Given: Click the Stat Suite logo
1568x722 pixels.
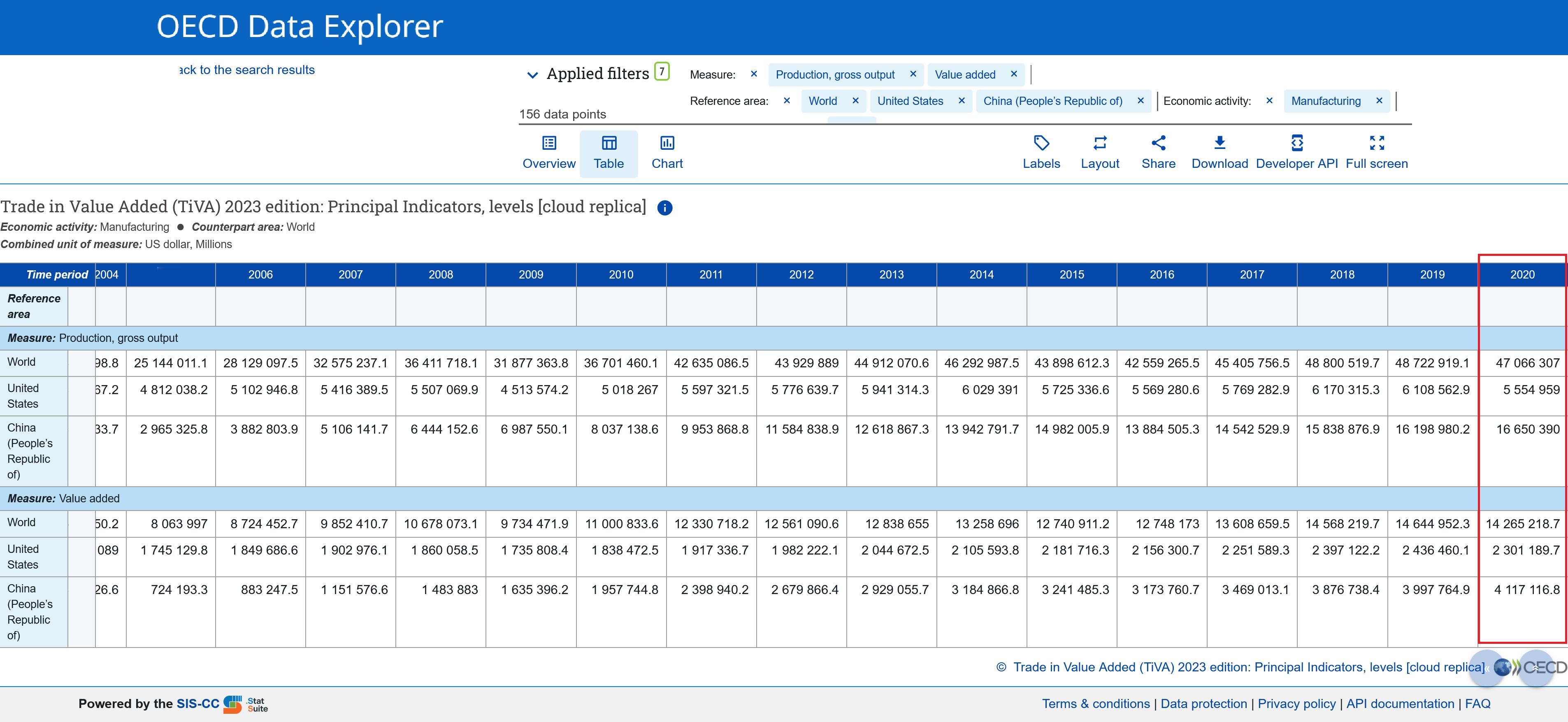Looking at the screenshot, I should (246, 704).
